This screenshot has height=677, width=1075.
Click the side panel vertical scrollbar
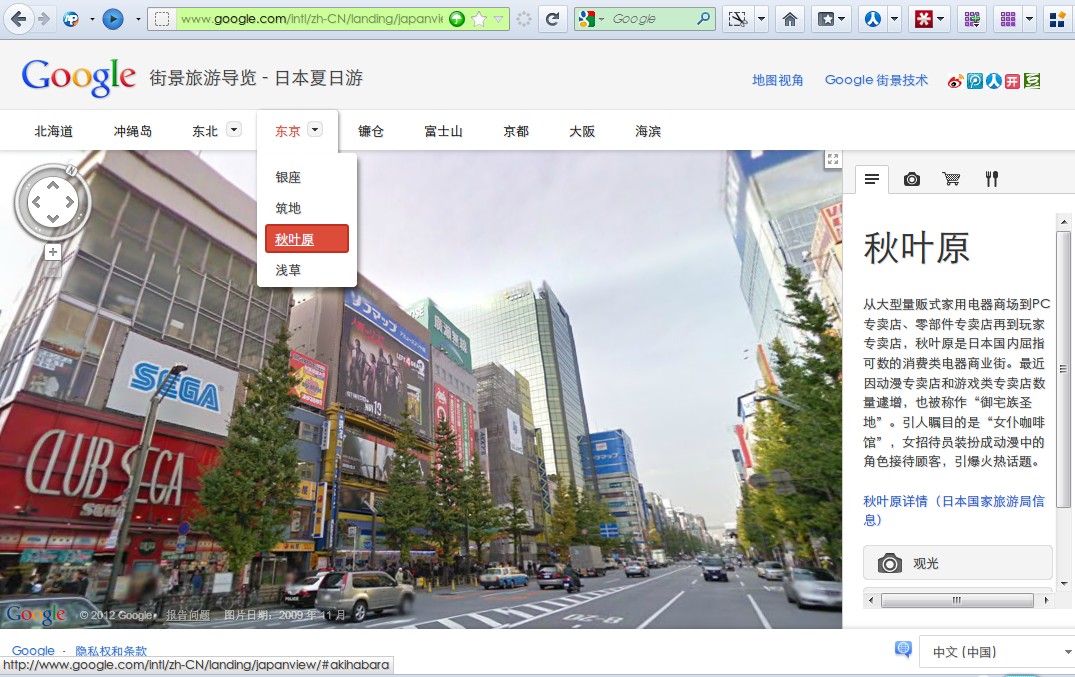(x=1063, y=369)
